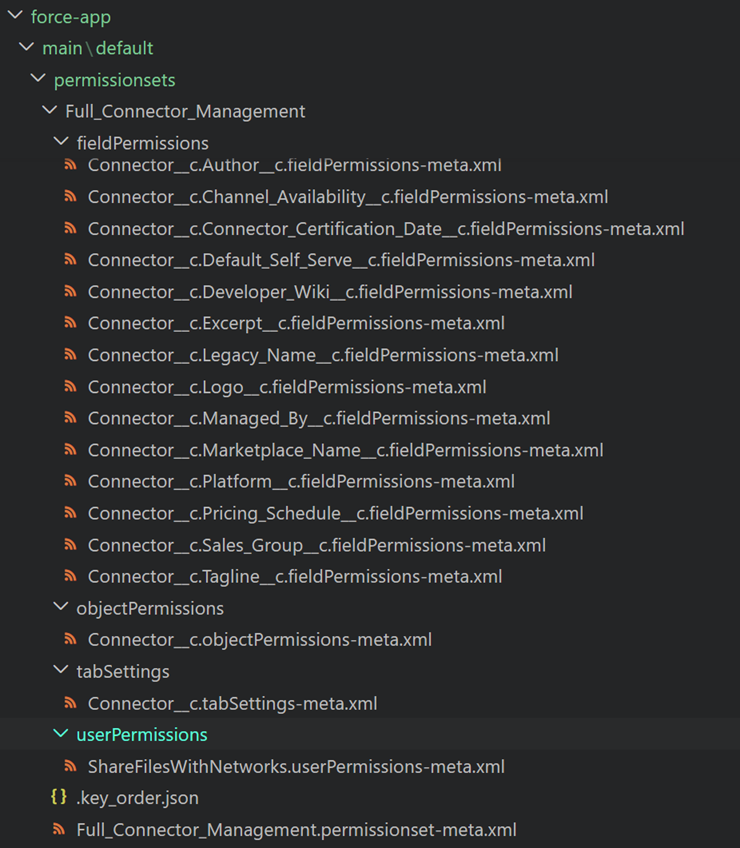The image size is (740, 848).
Task: Open Connector__c.Tagline__c.fieldPermissions-meta.xml
Action: pos(295,577)
